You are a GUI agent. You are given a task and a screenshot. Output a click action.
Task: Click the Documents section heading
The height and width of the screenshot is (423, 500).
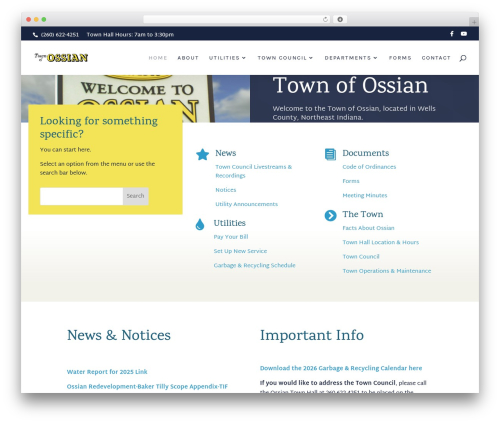coord(366,153)
